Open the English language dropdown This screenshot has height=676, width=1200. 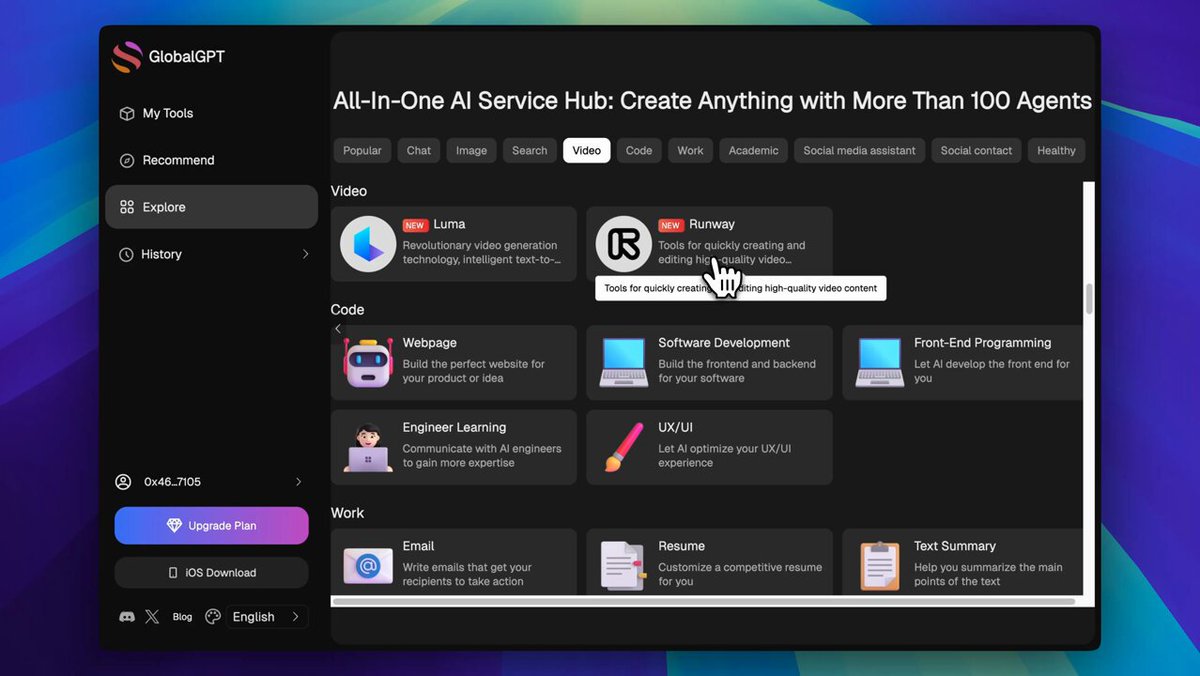tap(267, 617)
